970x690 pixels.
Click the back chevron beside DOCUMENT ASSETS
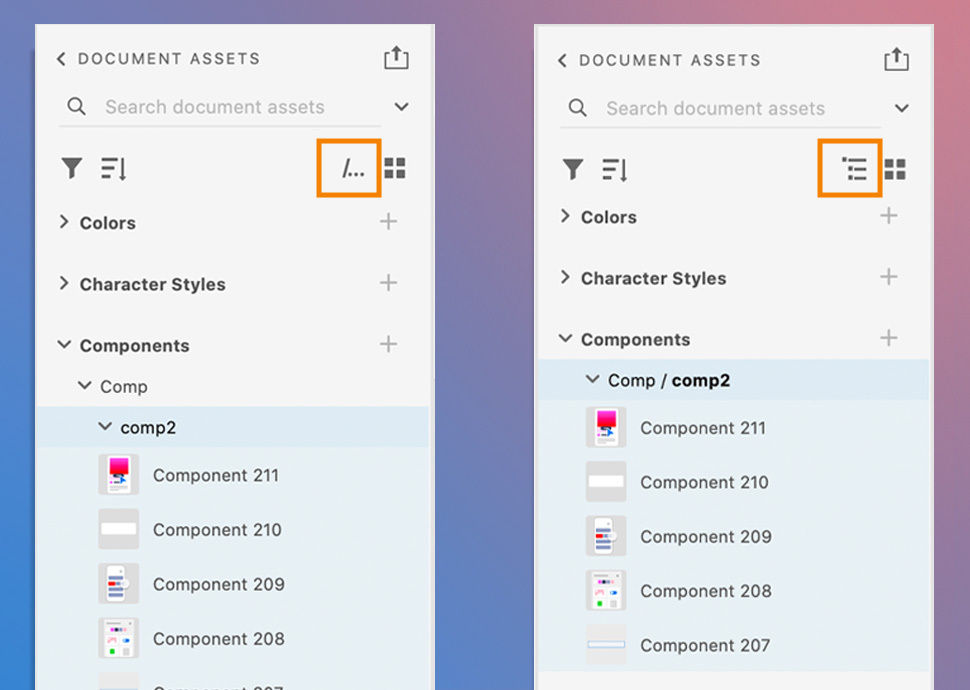click(61, 59)
